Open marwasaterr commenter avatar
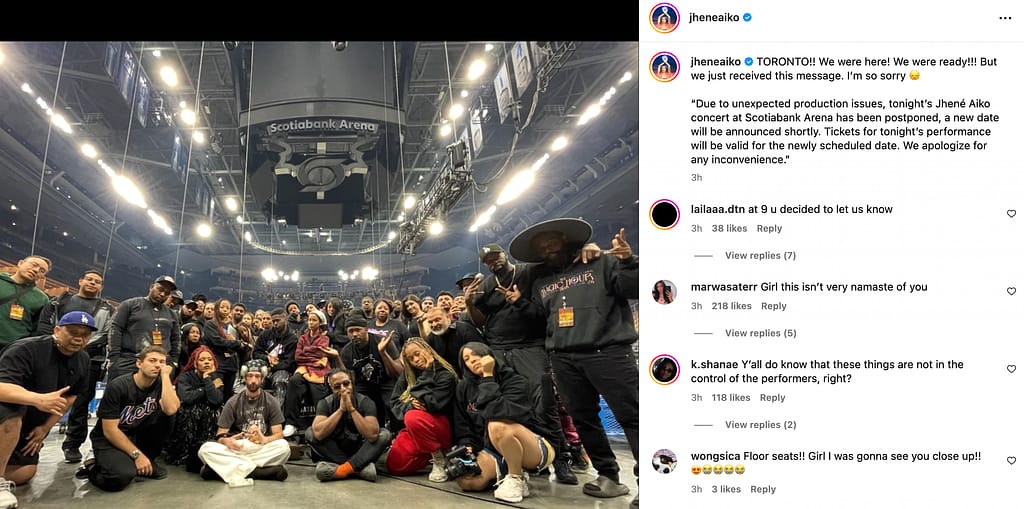This screenshot has height=509, width=1024. click(664, 292)
